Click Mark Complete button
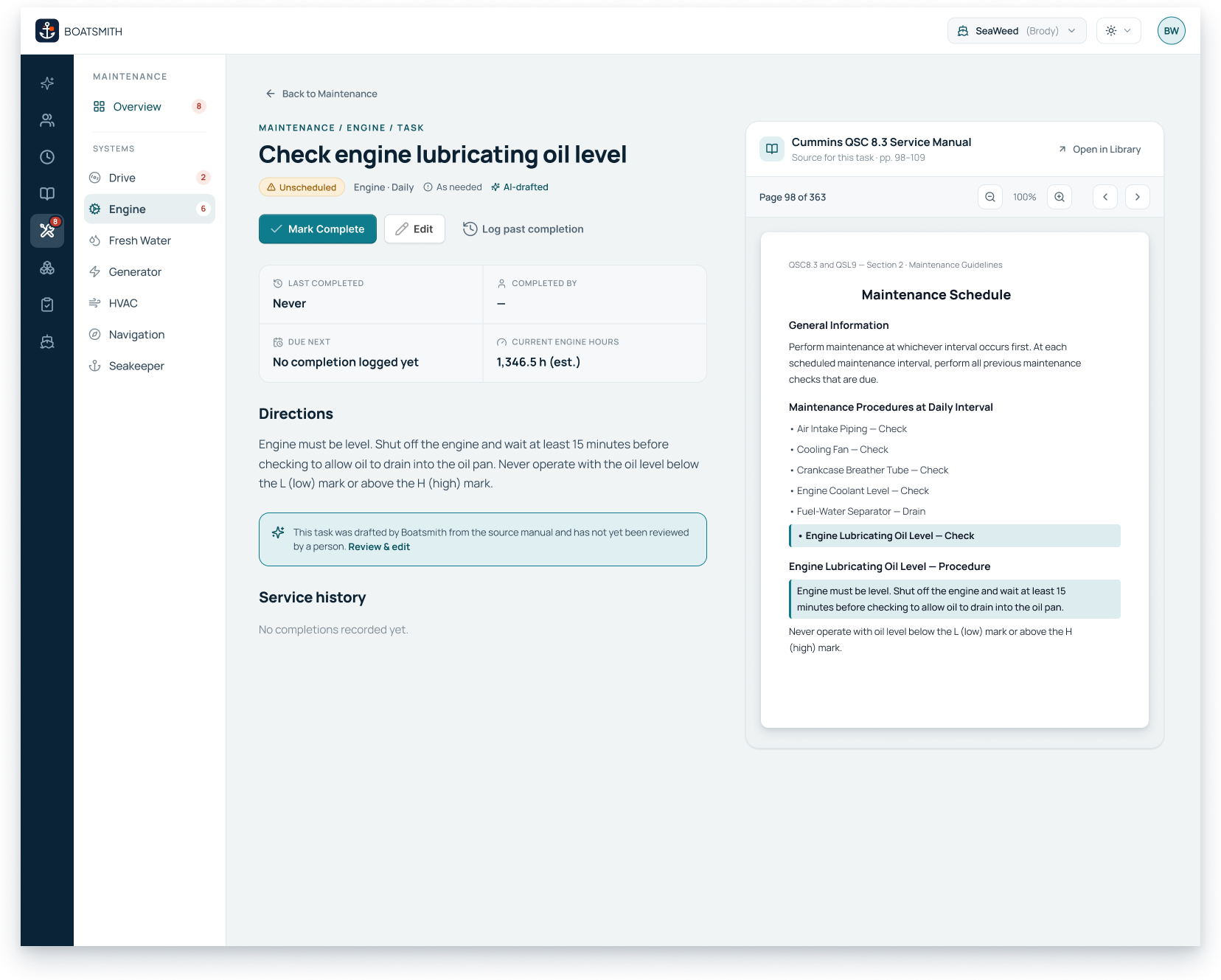Screen dimensions: 1221x980 tap(318, 229)
